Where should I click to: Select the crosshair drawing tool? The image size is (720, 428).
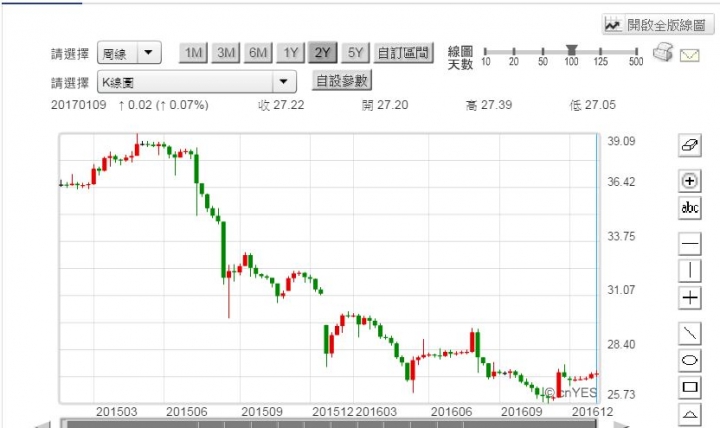point(690,298)
